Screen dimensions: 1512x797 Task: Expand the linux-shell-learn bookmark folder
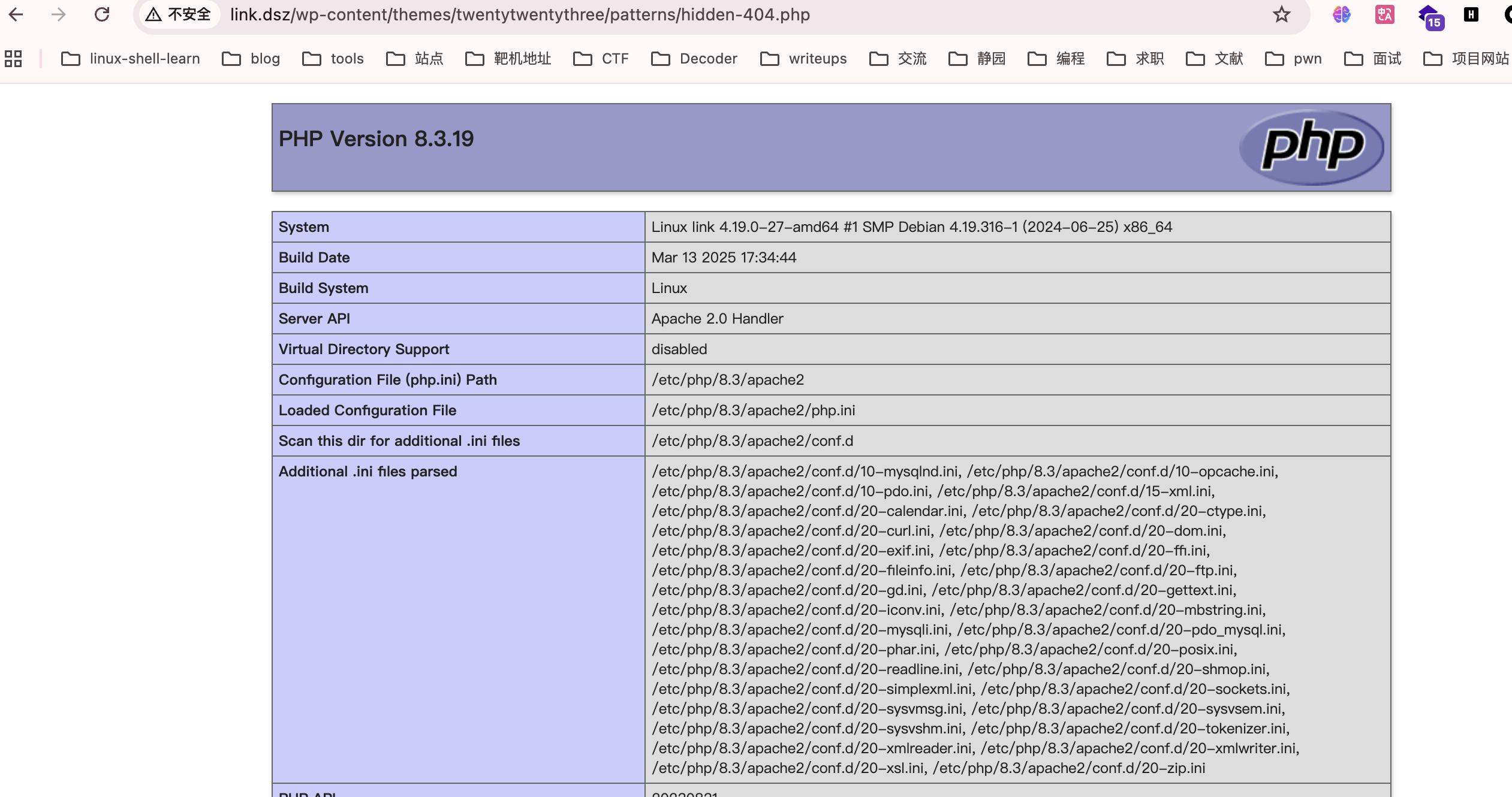131,59
